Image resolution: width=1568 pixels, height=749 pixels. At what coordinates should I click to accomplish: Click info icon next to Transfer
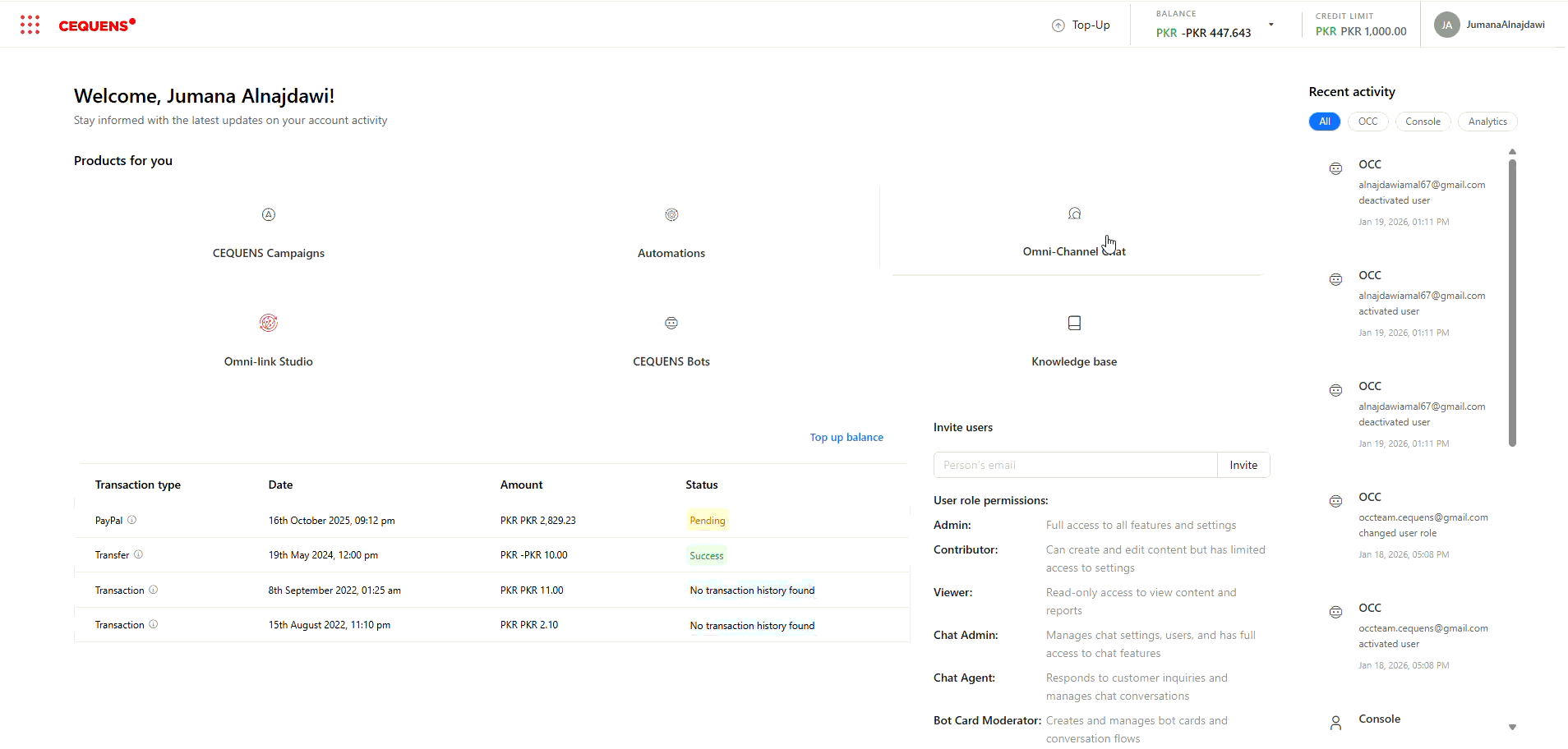138,554
